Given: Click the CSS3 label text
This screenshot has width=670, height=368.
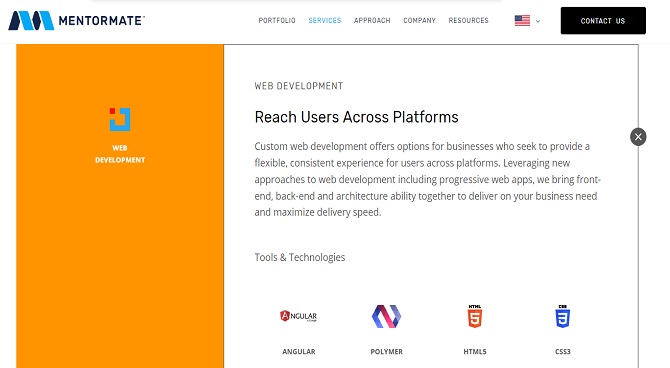Looking at the screenshot, I should point(562,351).
